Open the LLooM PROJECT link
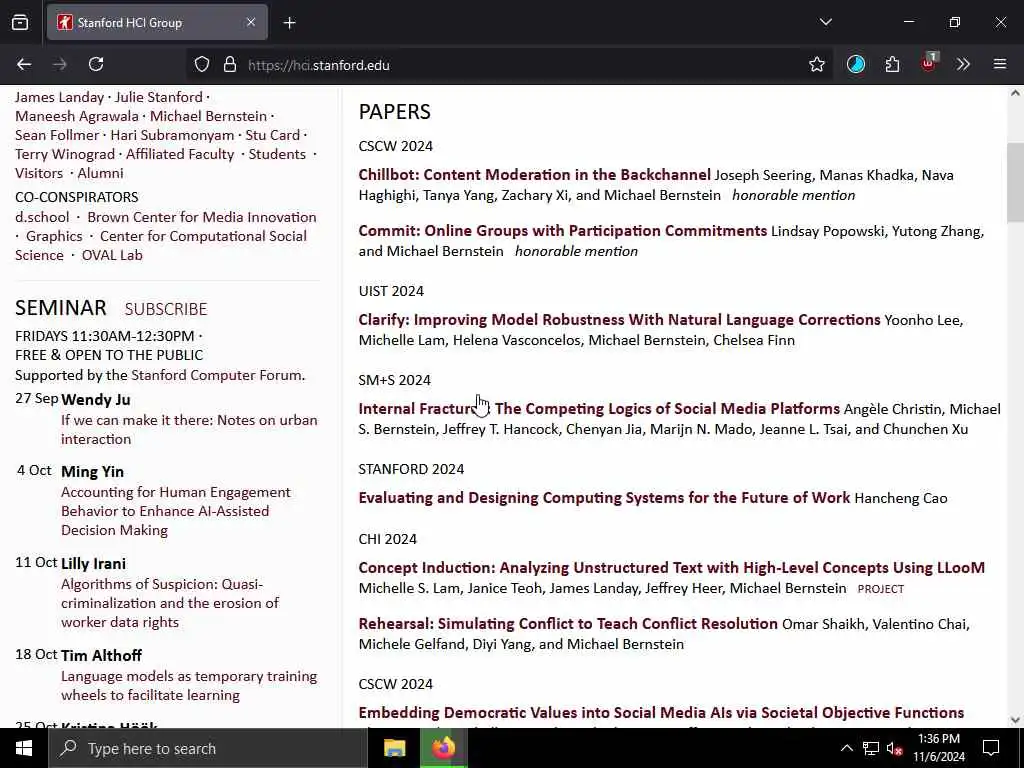The image size is (1024, 768). (880, 589)
